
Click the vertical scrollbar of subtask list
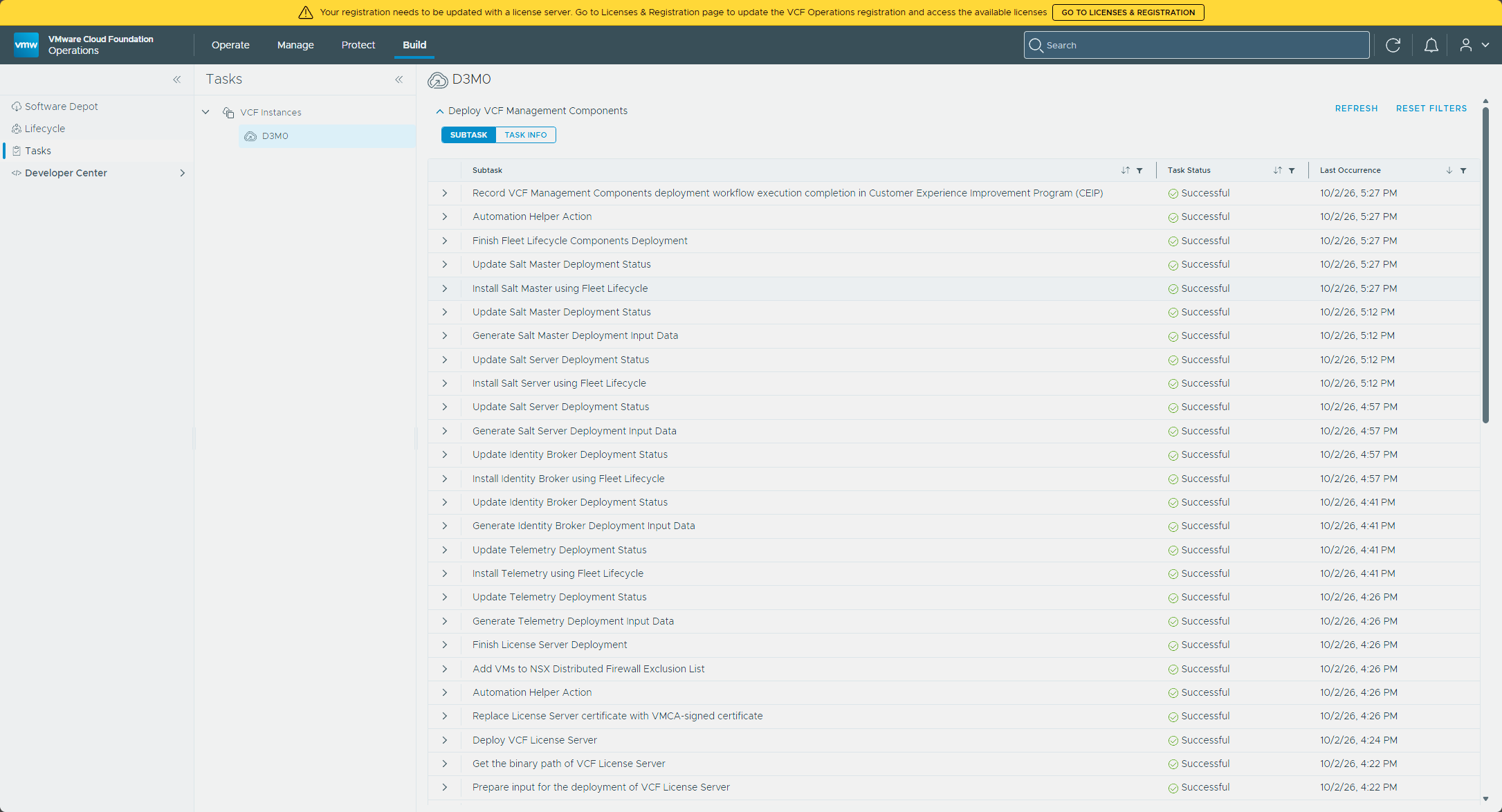coord(1485,264)
